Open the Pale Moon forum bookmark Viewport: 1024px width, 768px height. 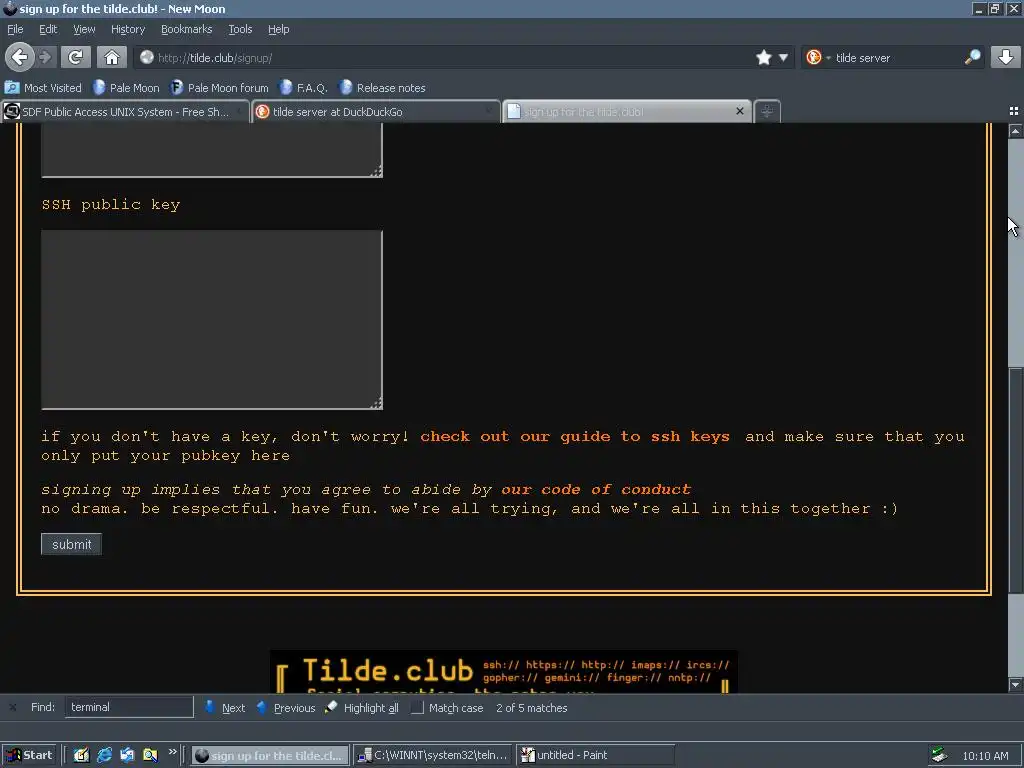(x=219, y=88)
